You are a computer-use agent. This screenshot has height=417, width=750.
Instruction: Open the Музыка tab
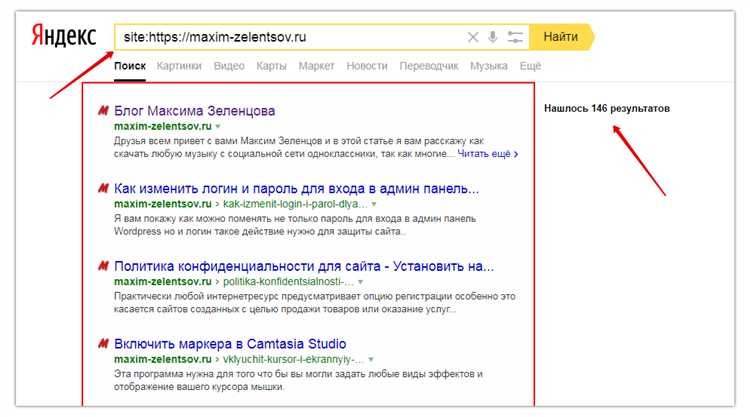[488, 66]
